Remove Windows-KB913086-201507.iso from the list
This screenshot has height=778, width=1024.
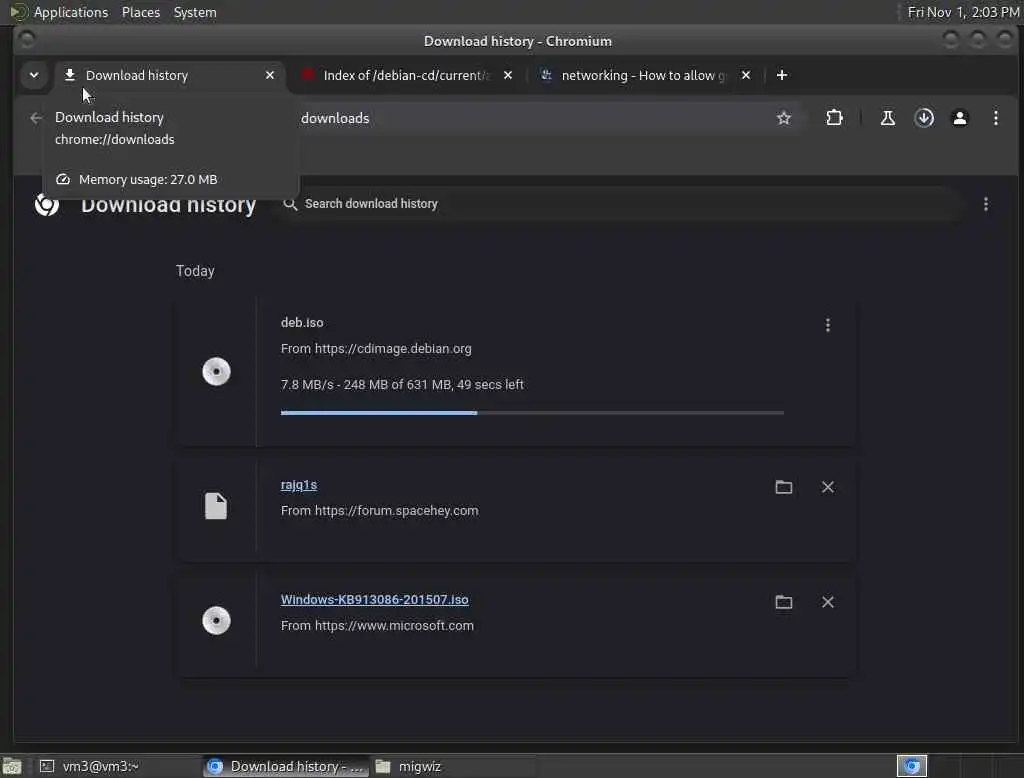(827, 602)
